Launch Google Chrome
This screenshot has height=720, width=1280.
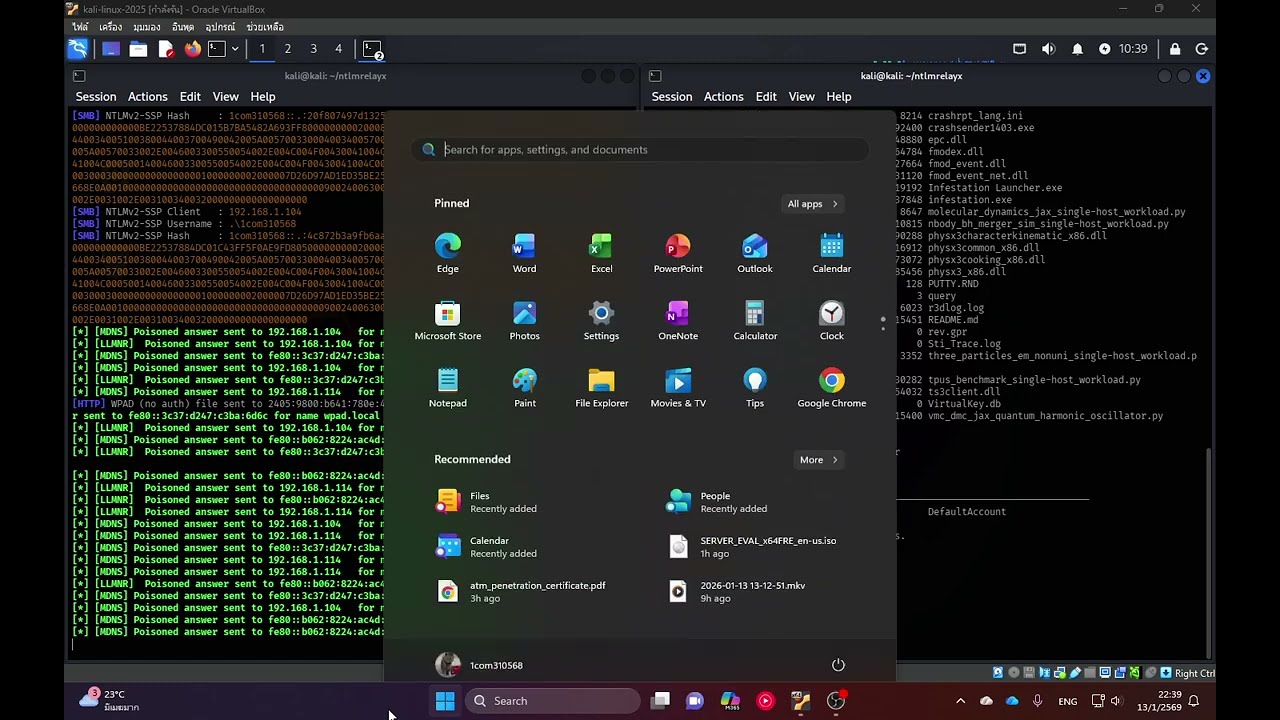(x=832, y=388)
